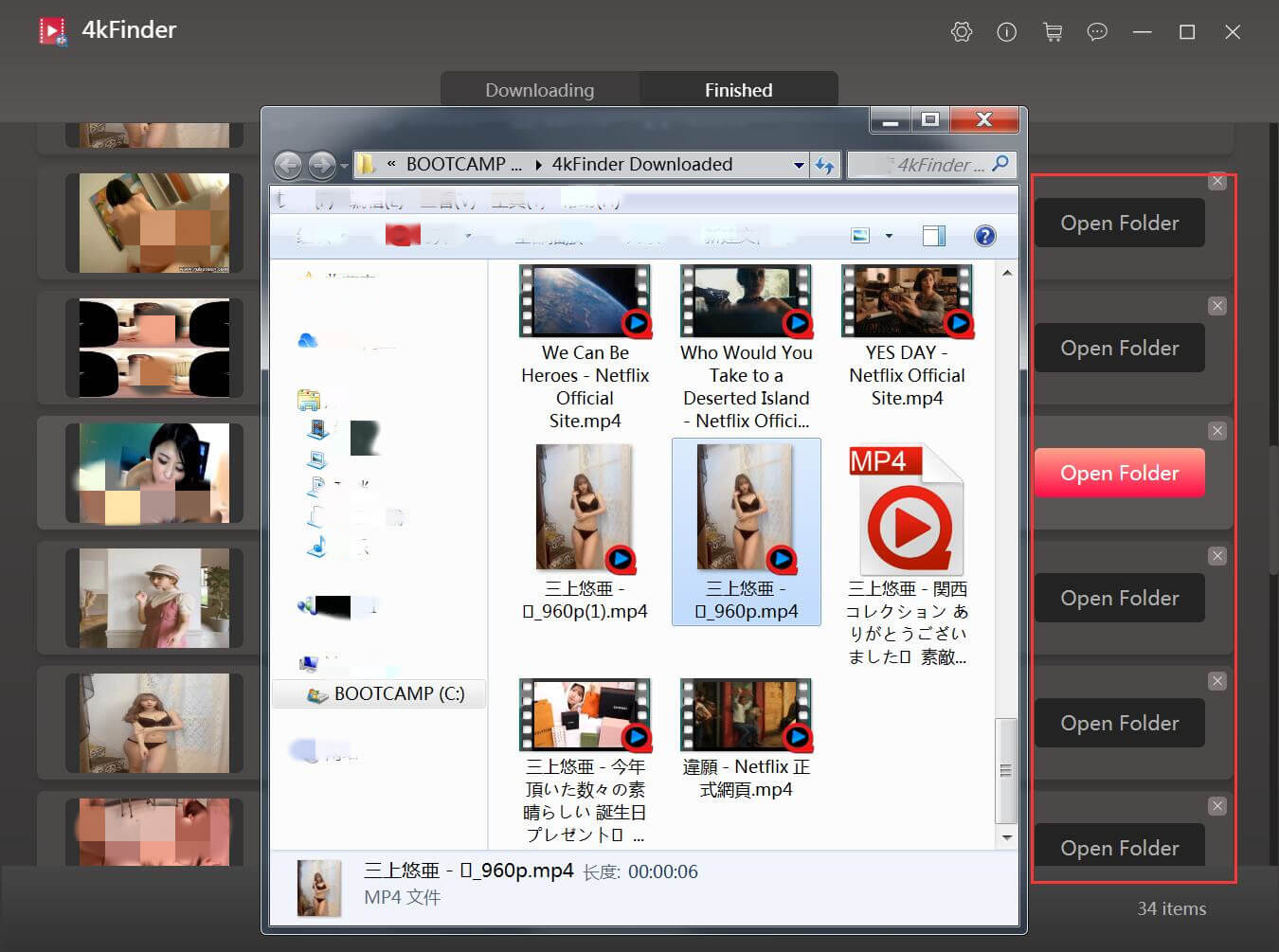Viewport: 1279px width, 952px height.
Task: Click the refresh icon beside the address bar
Action: coord(824,165)
